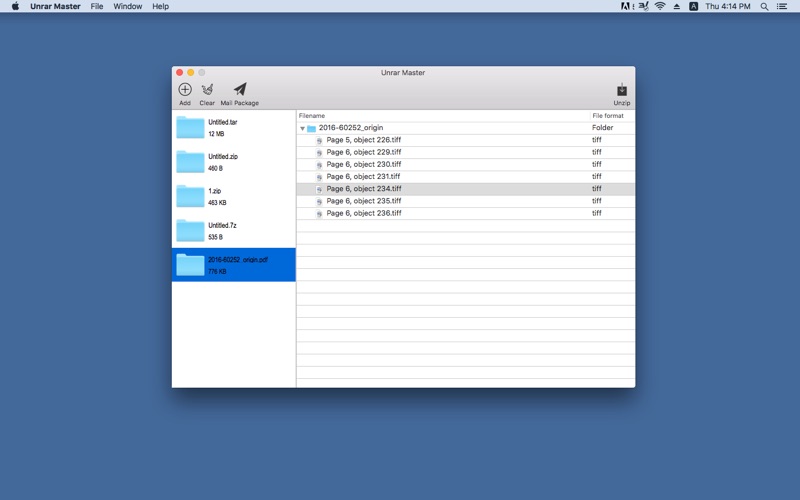Click the Wi-Fi status icon

660,6
